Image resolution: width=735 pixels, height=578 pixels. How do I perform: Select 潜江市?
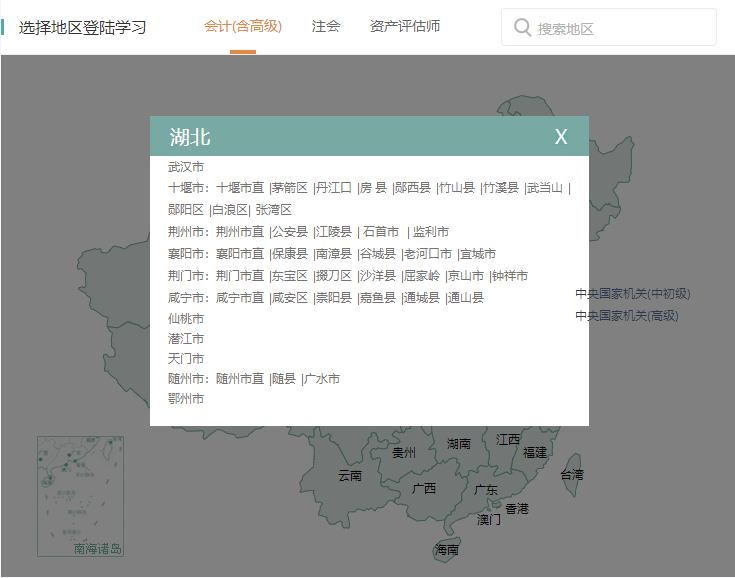pos(186,339)
